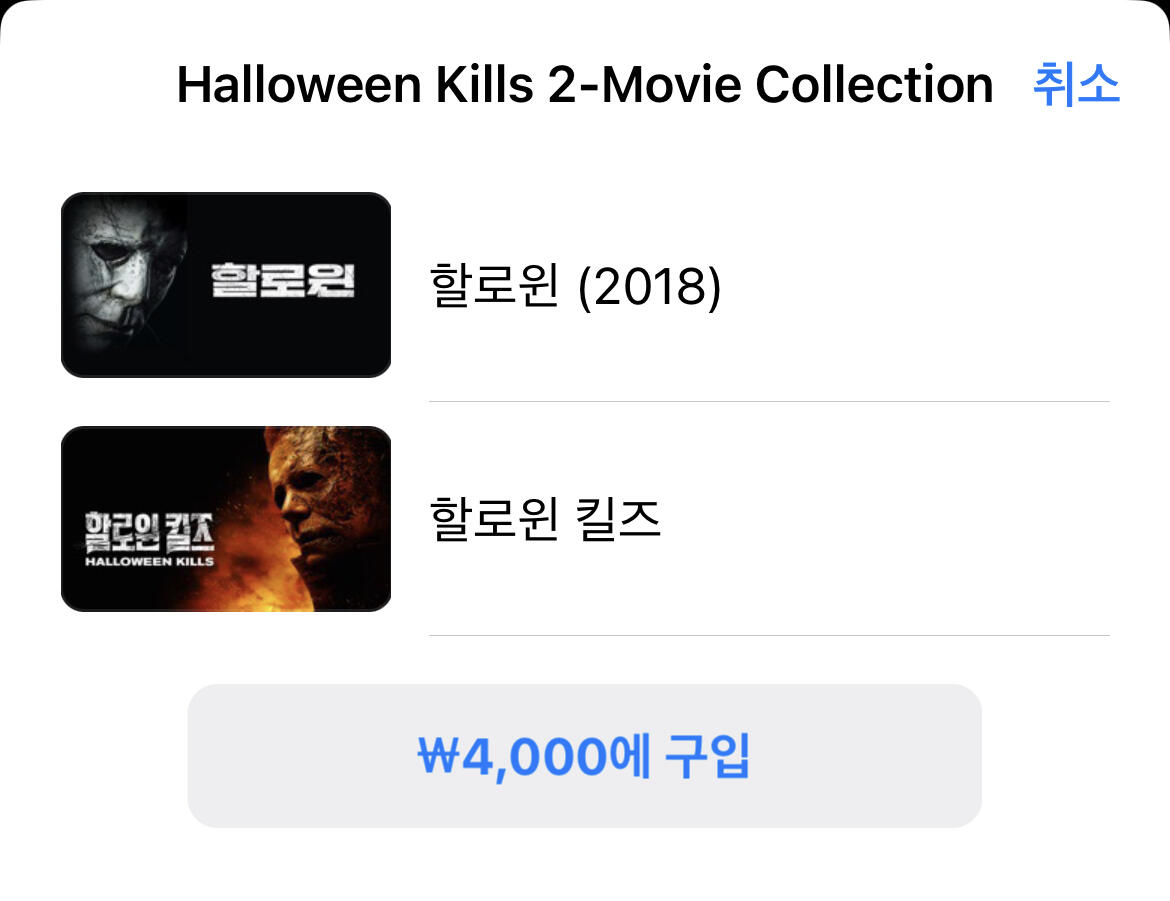This screenshot has width=1170, height=901.
Task: Click the Halloween Kills 2-Movie Collection heading
Action: coord(585,84)
